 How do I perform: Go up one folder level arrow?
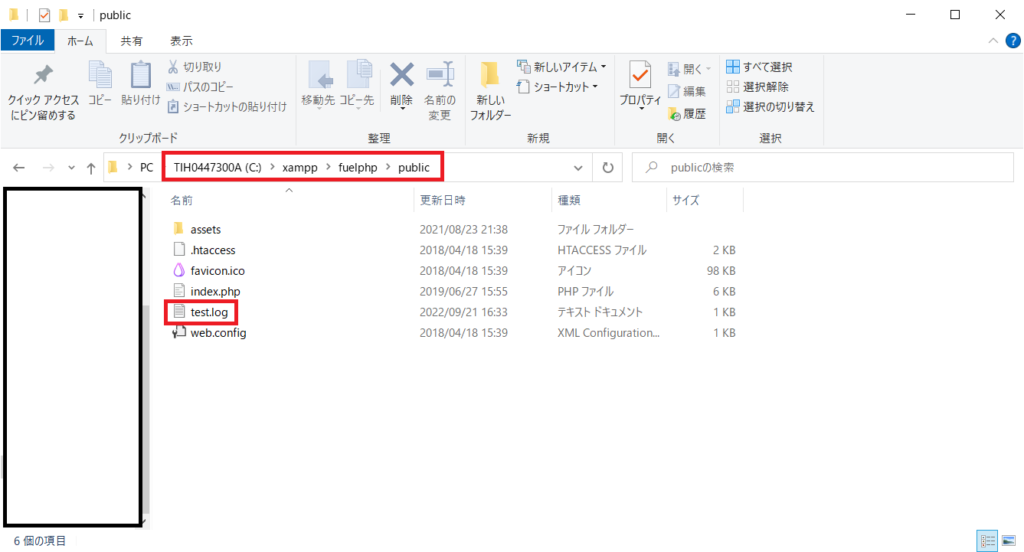(x=91, y=168)
